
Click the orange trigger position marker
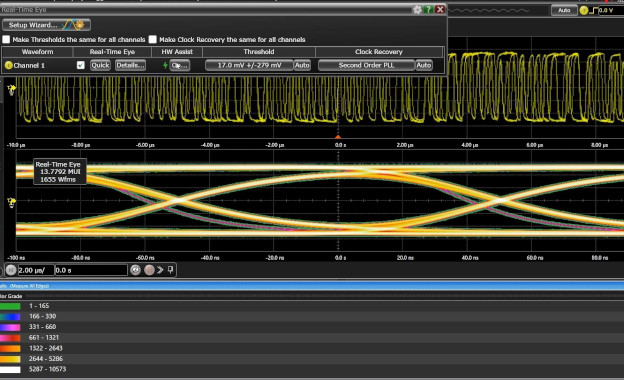pyautogui.click(x=338, y=136)
